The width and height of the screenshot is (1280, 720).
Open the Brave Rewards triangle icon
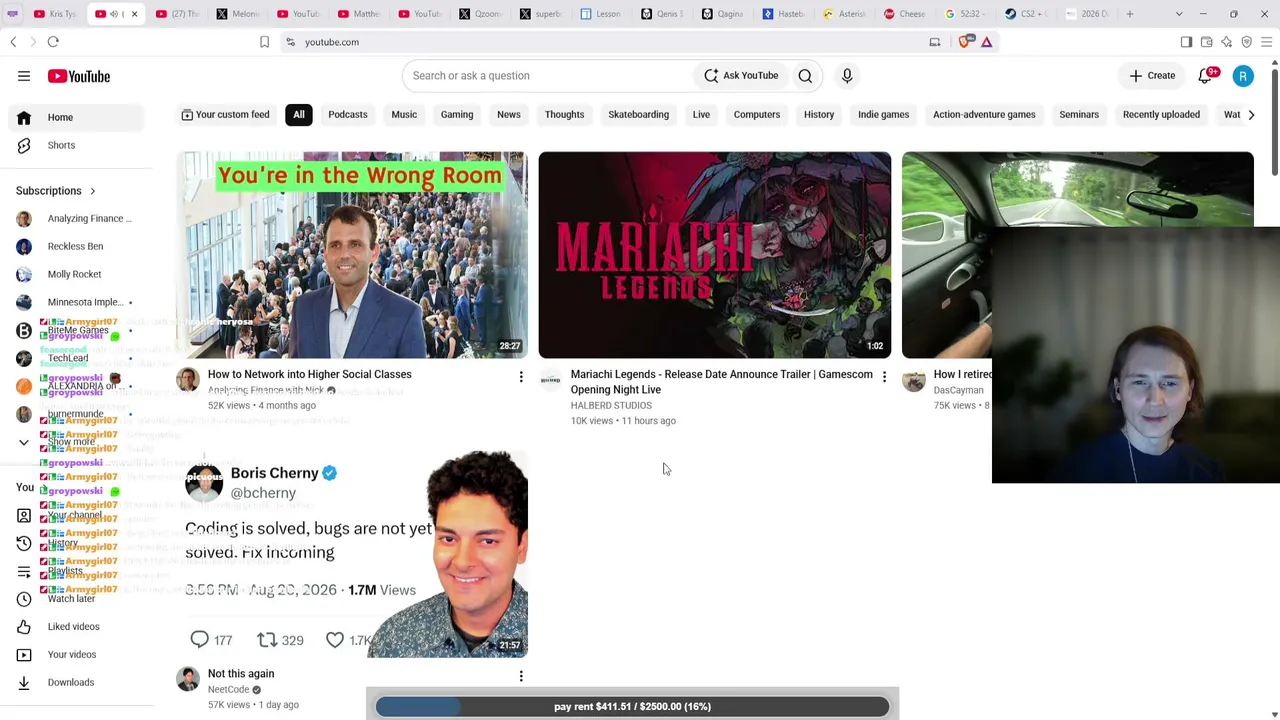click(x=987, y=42)
